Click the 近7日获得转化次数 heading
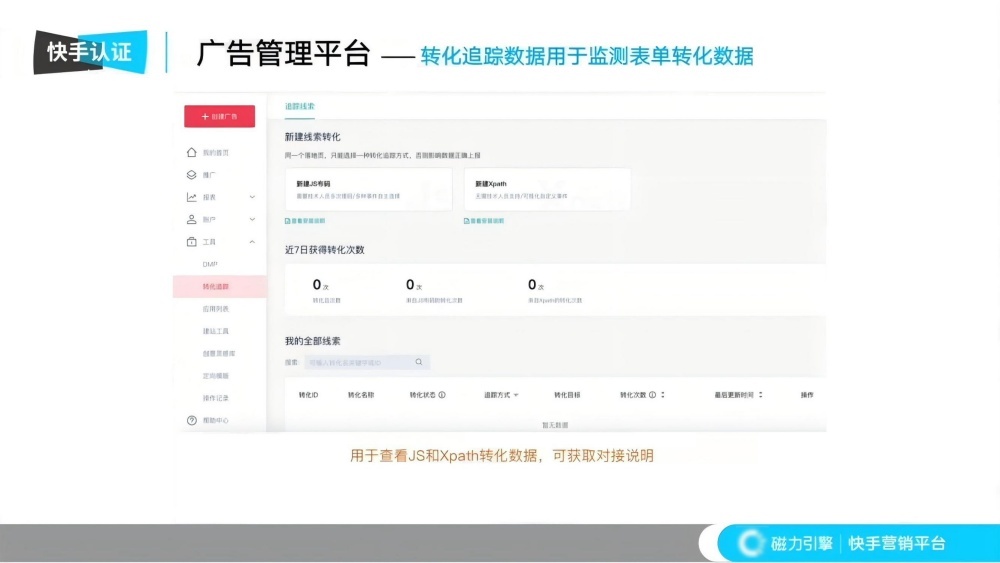Screen dimensions: 1000x563 325,250
